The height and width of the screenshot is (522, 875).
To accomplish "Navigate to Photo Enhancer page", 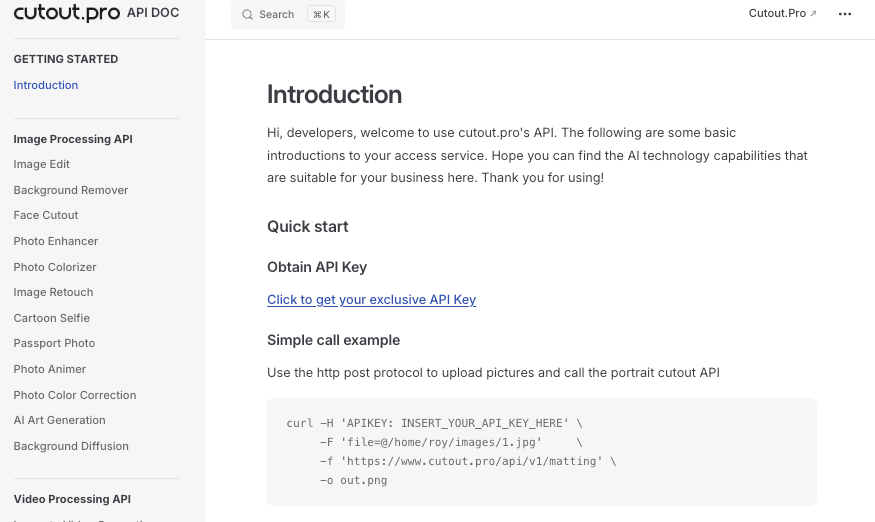I will [56, 241].
